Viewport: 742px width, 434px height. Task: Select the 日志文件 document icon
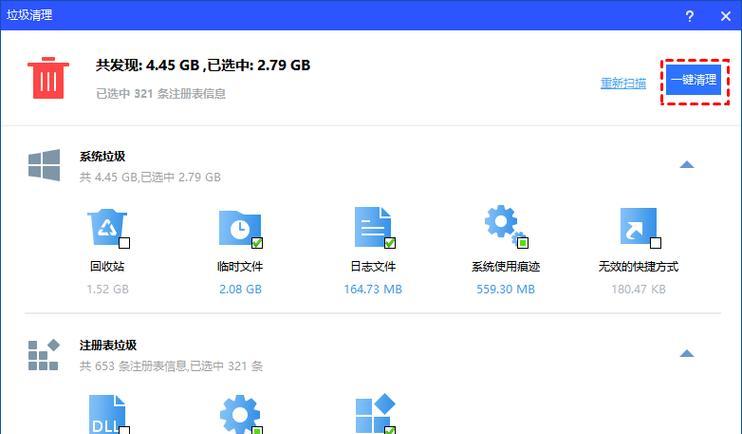373,227
